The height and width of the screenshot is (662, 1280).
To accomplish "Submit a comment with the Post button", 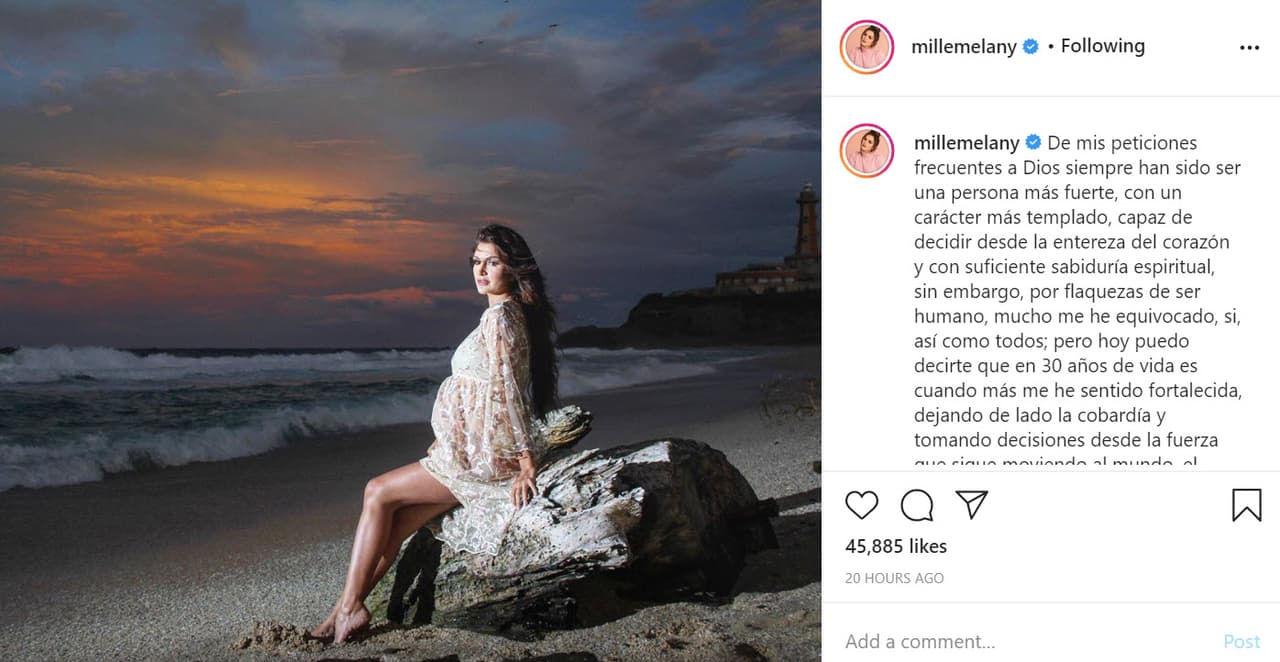I will tap(1241, 641).
